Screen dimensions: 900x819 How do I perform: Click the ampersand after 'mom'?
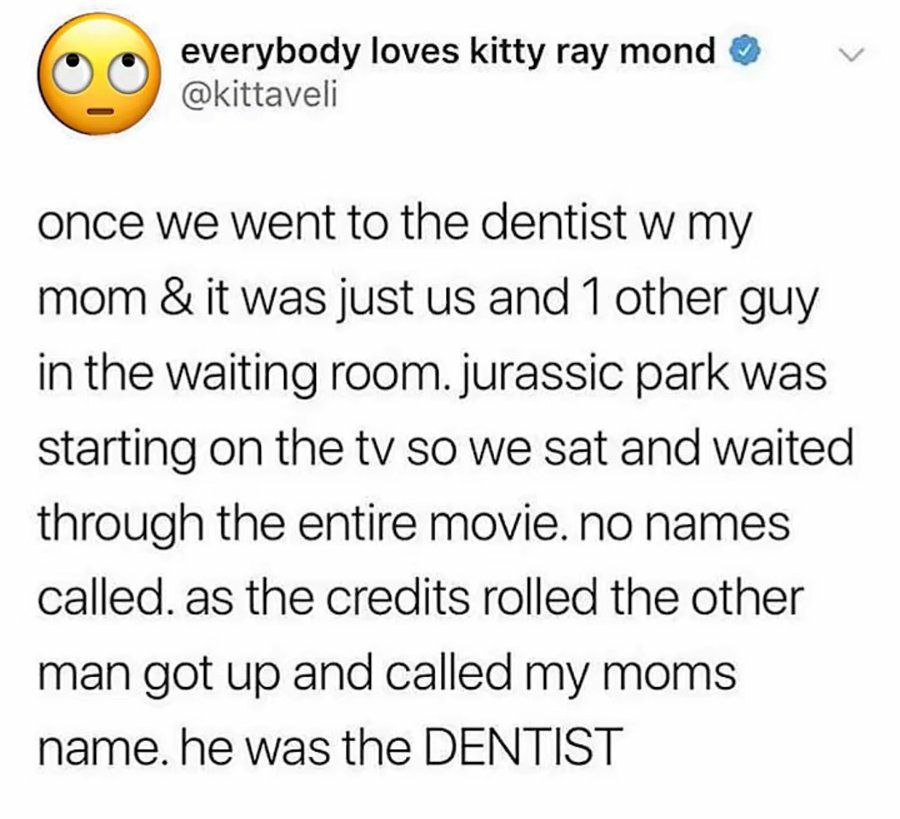point(174,298)
